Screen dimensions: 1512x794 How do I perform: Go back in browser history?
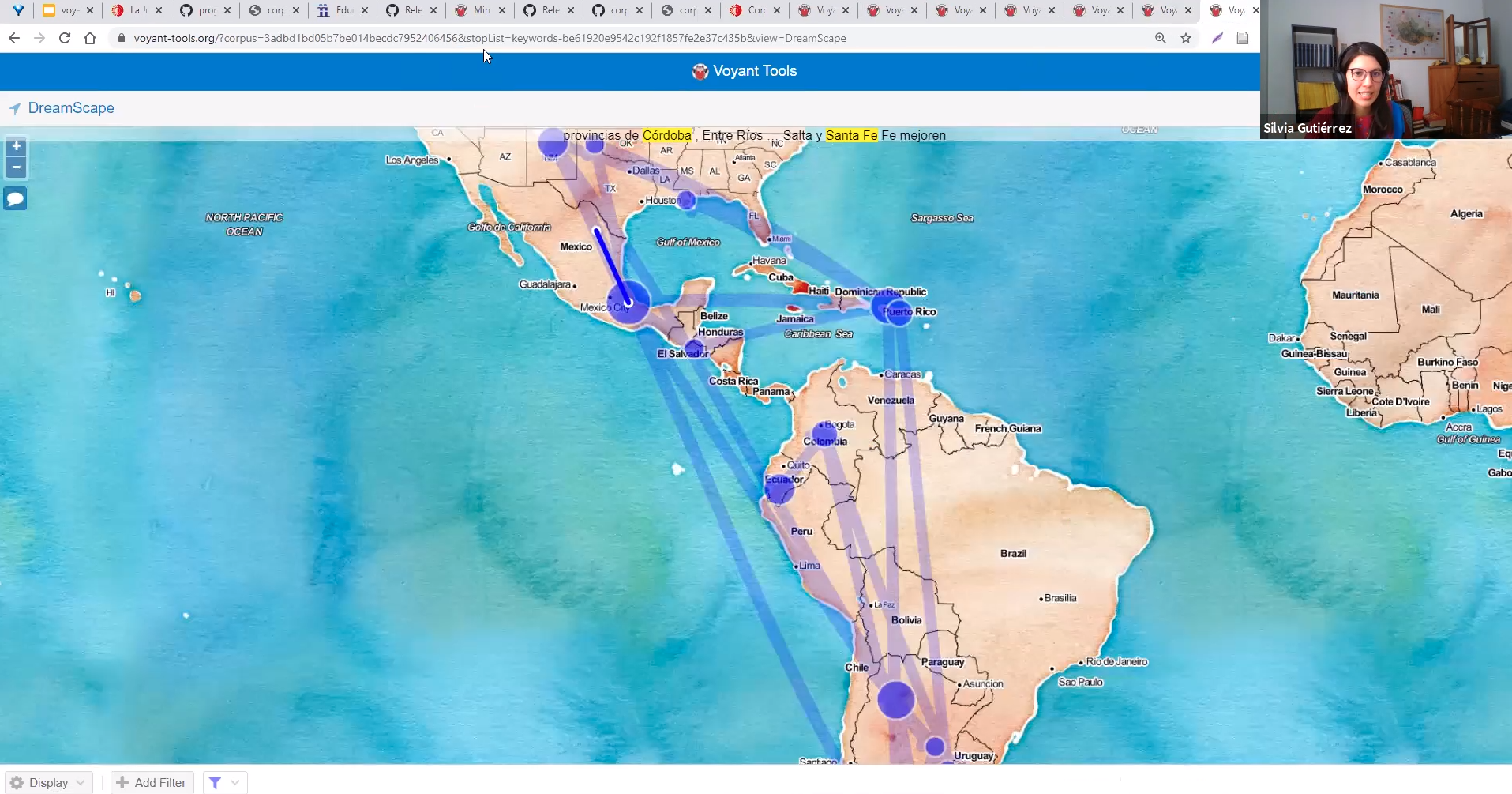click(x=14, y=38)
